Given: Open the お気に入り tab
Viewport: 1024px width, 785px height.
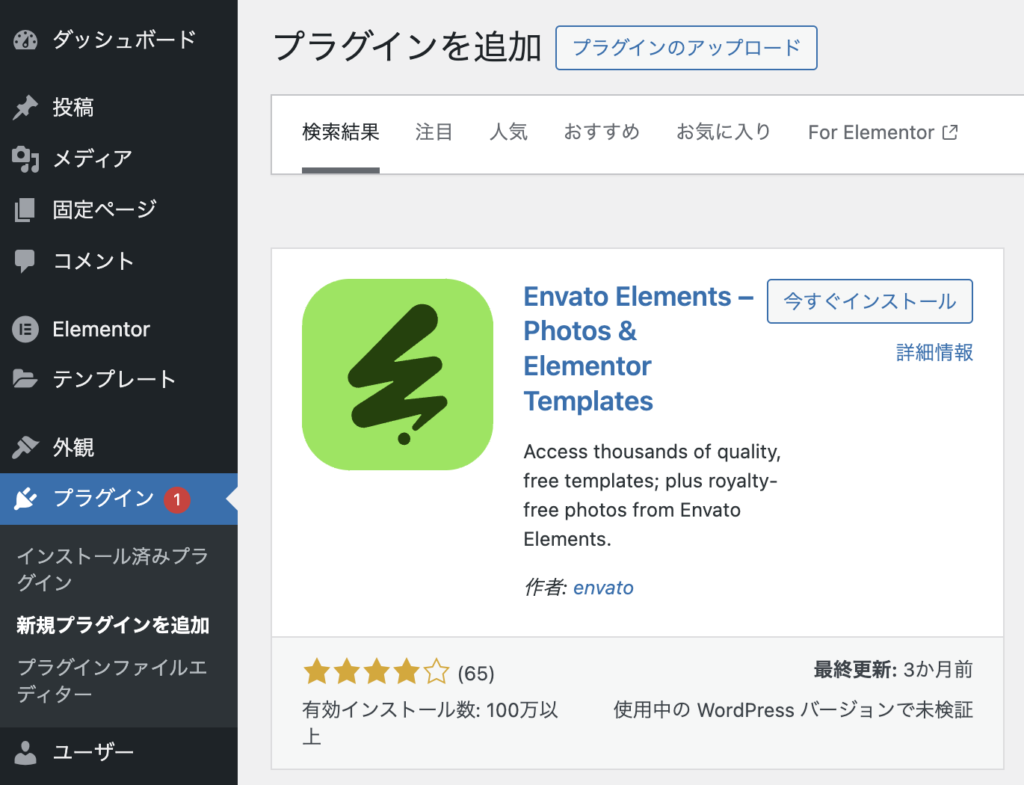Looking at the screenshot, I should point(724,132).
